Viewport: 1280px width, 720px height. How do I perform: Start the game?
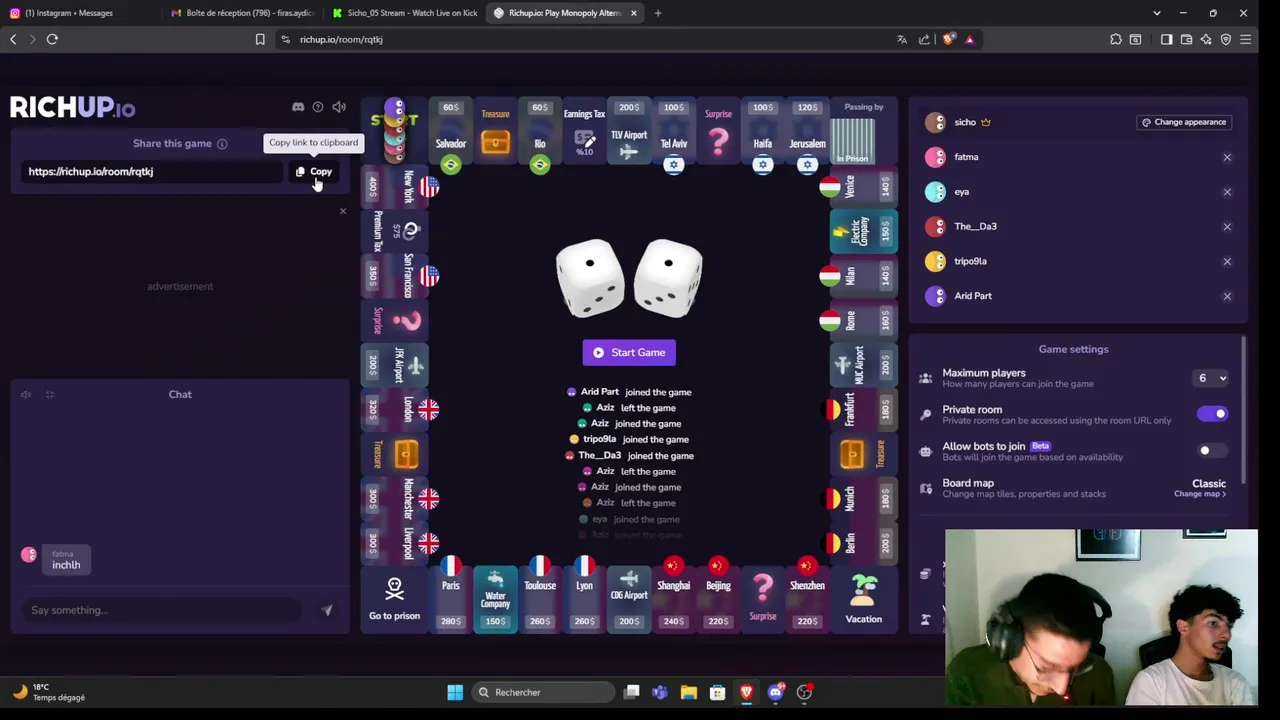click(629, 352)
